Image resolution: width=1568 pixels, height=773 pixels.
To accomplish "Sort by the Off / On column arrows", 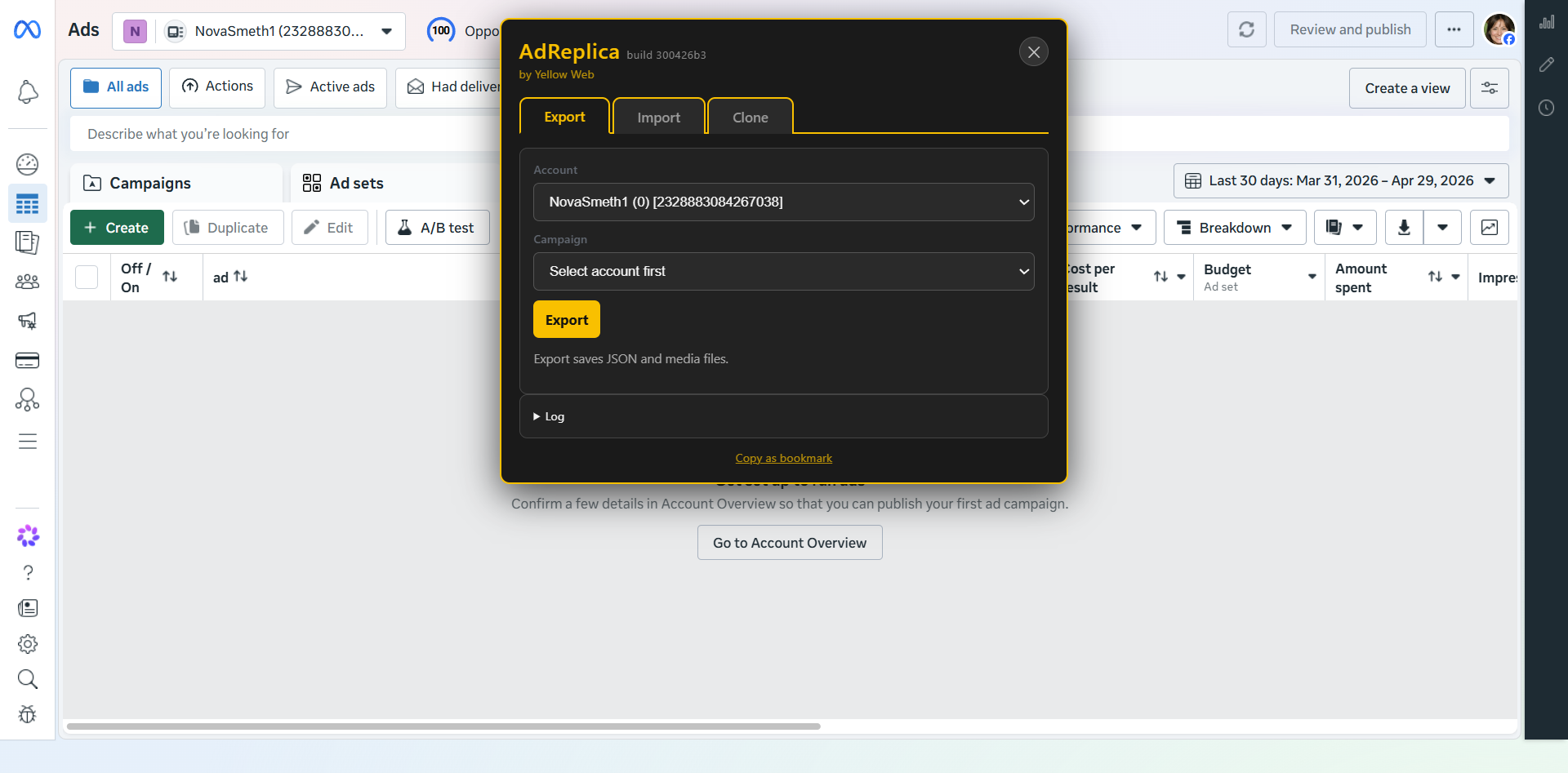I will 170,277.
